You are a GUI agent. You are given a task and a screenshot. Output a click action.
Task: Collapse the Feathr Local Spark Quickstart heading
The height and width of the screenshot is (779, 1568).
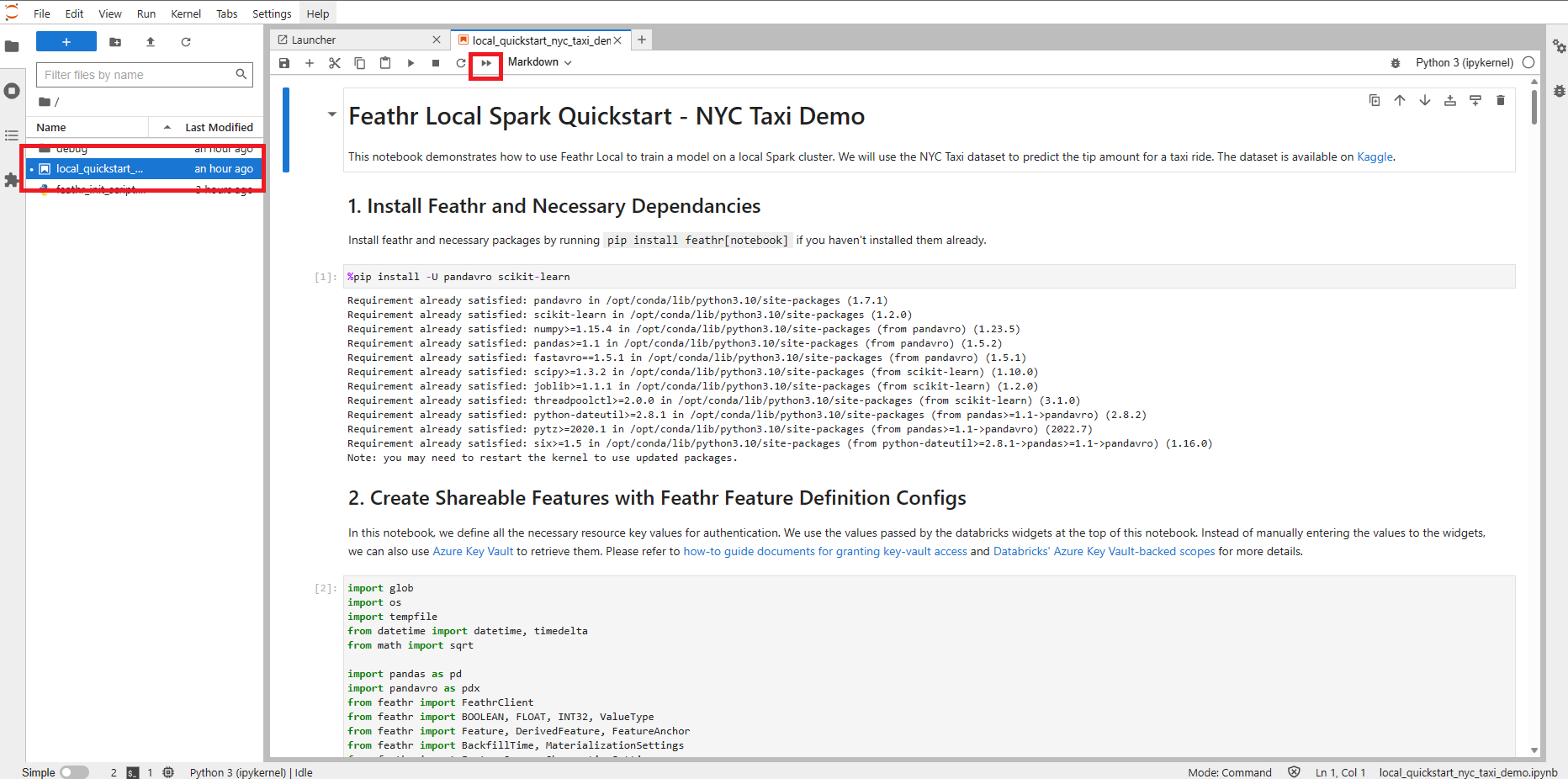(331, 114)
